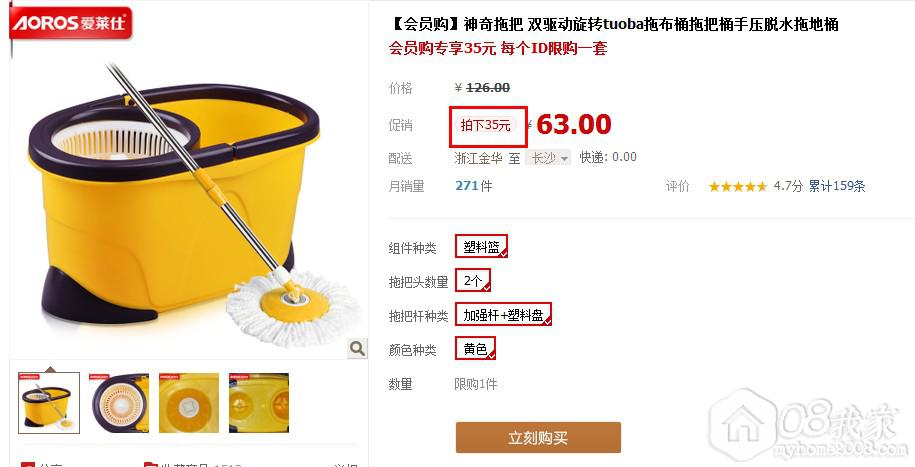The height and width of the screenshot is (467, 915).
Task: Click the magnifier zoom icon on product image
Action: click(x=357, y=348)
